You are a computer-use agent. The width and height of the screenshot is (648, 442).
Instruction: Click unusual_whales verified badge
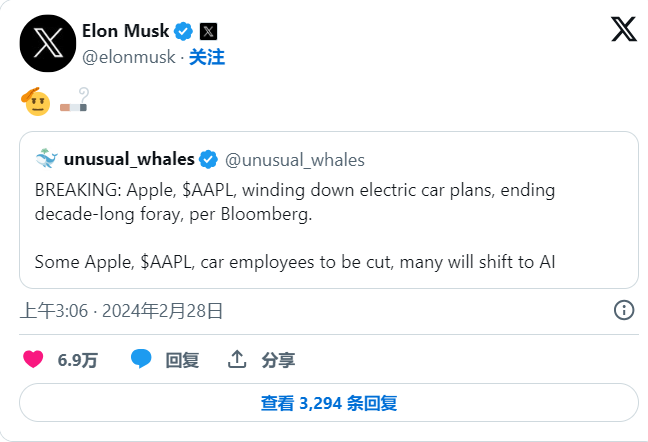pyautogui.click(x=208, y=159)
